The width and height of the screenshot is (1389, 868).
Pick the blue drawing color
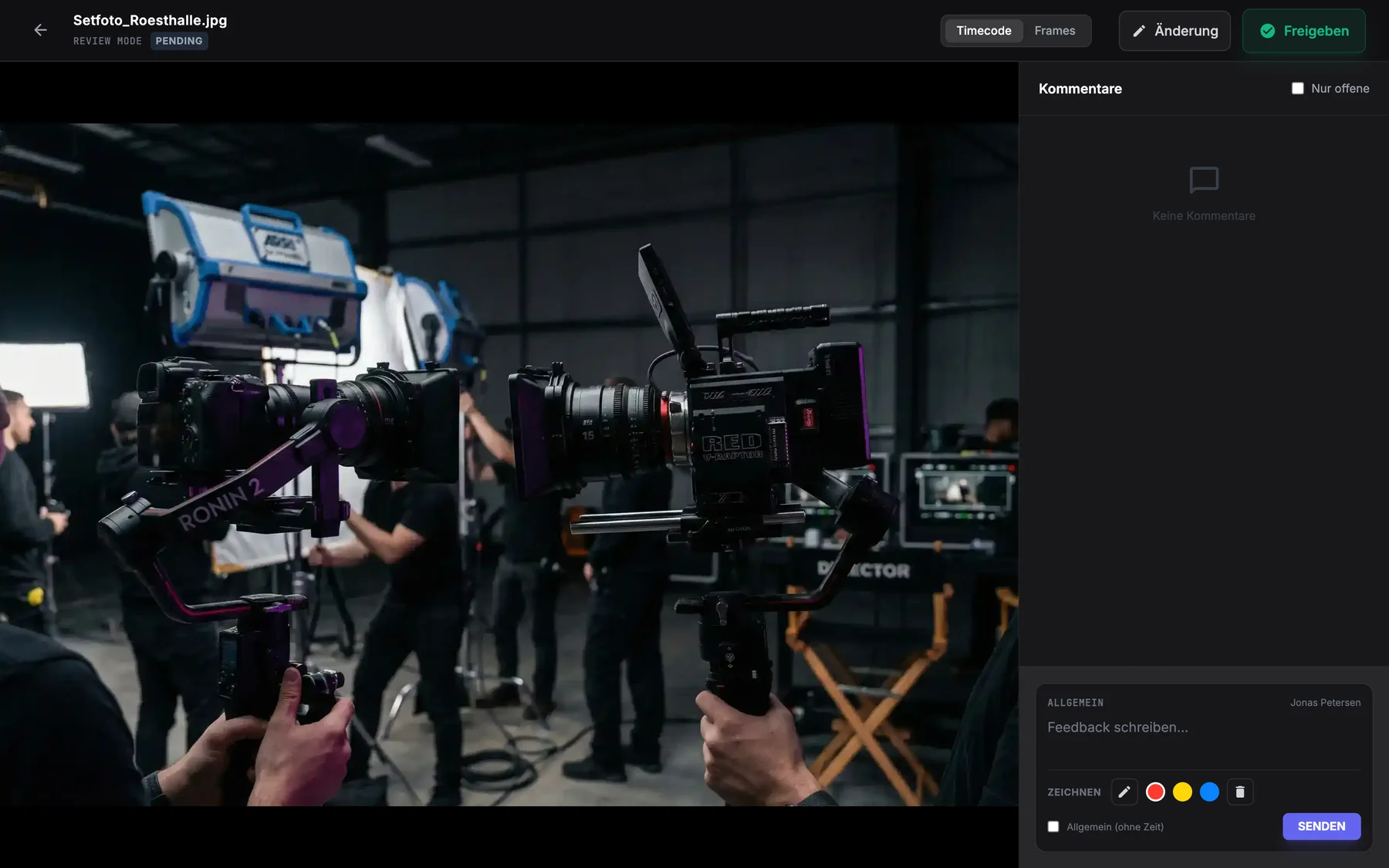pyautogui.click(x=1209, y=792)
